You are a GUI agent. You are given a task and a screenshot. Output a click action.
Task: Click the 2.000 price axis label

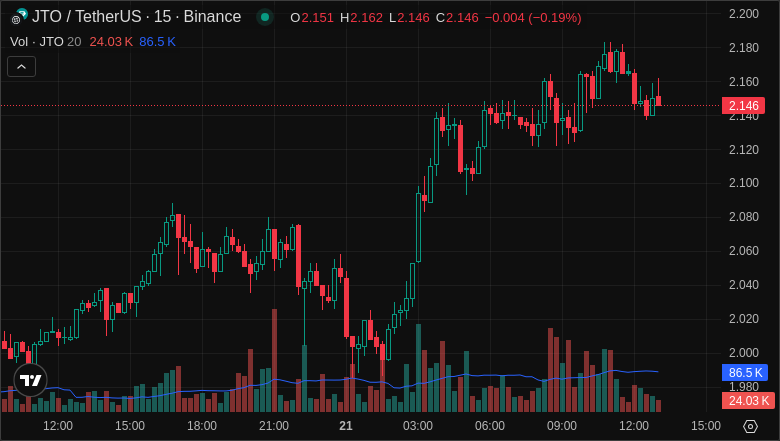(744, 353)
